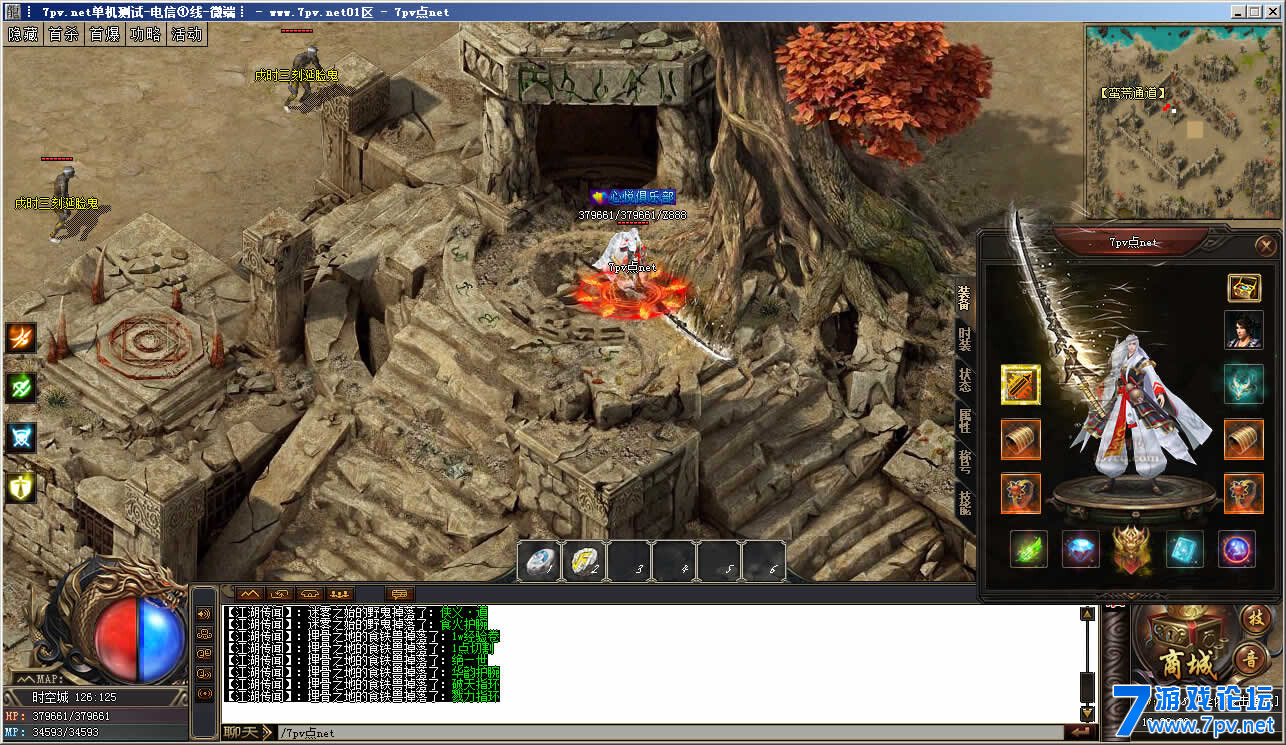
Task: Select the third chat channel tab icon
Action: tap(310, 593)
